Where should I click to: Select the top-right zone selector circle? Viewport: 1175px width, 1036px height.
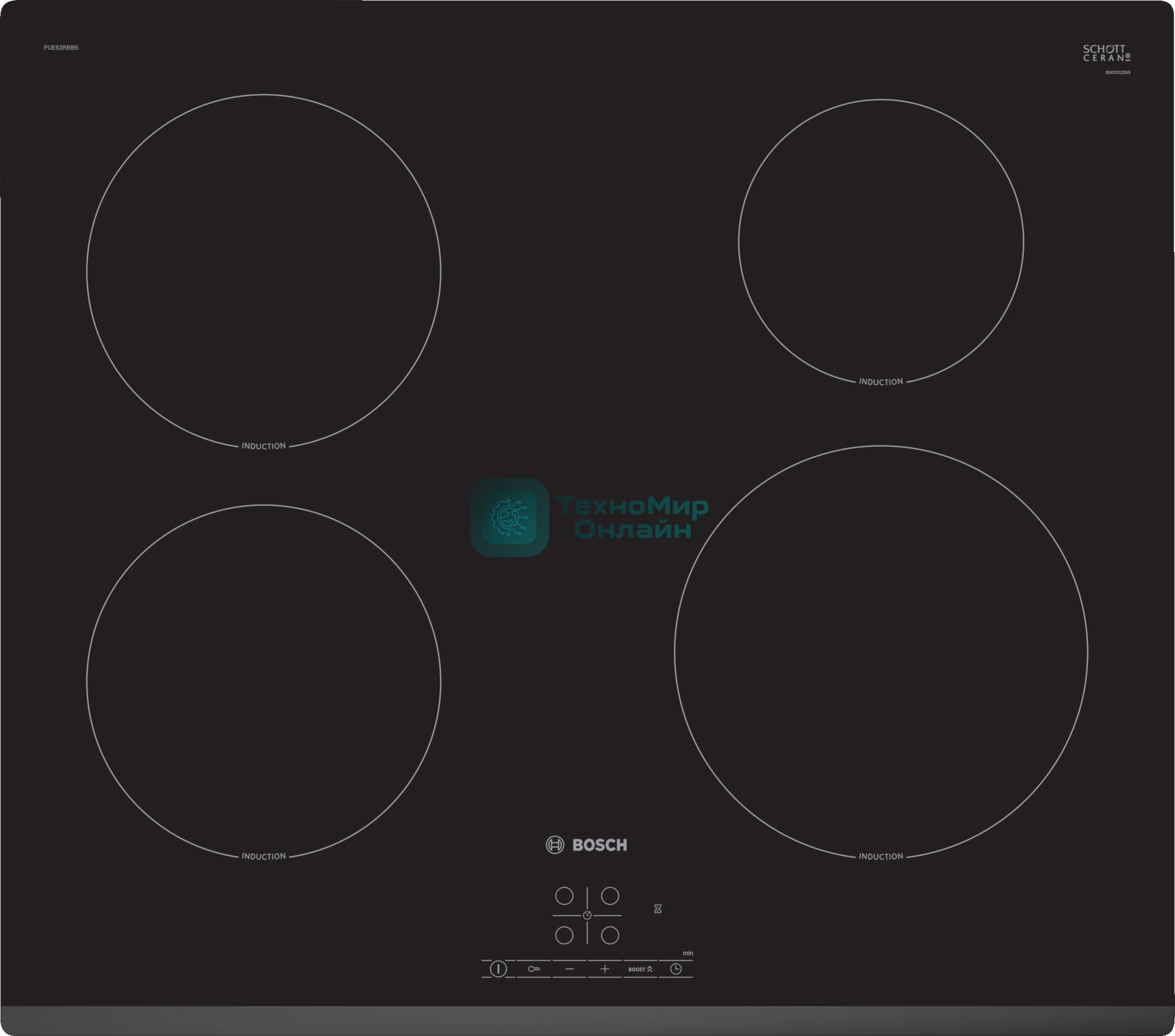(610, 896)
